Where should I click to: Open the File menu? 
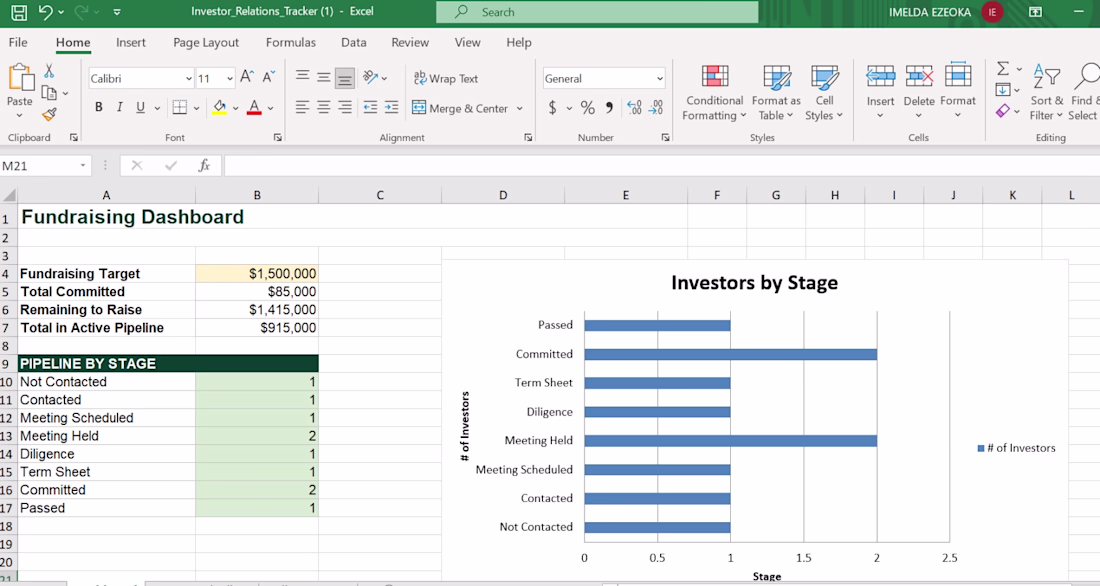pos(18,42)
